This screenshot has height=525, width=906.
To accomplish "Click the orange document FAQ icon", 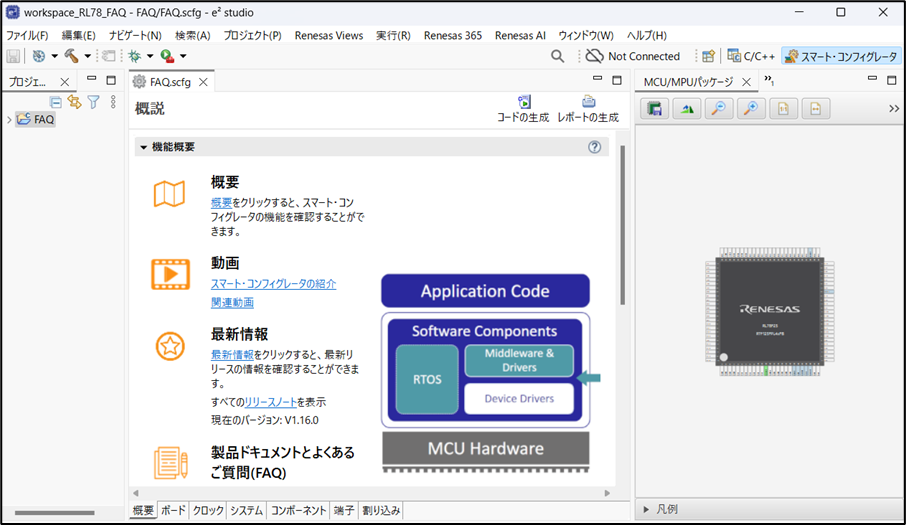I will point(170,463).
